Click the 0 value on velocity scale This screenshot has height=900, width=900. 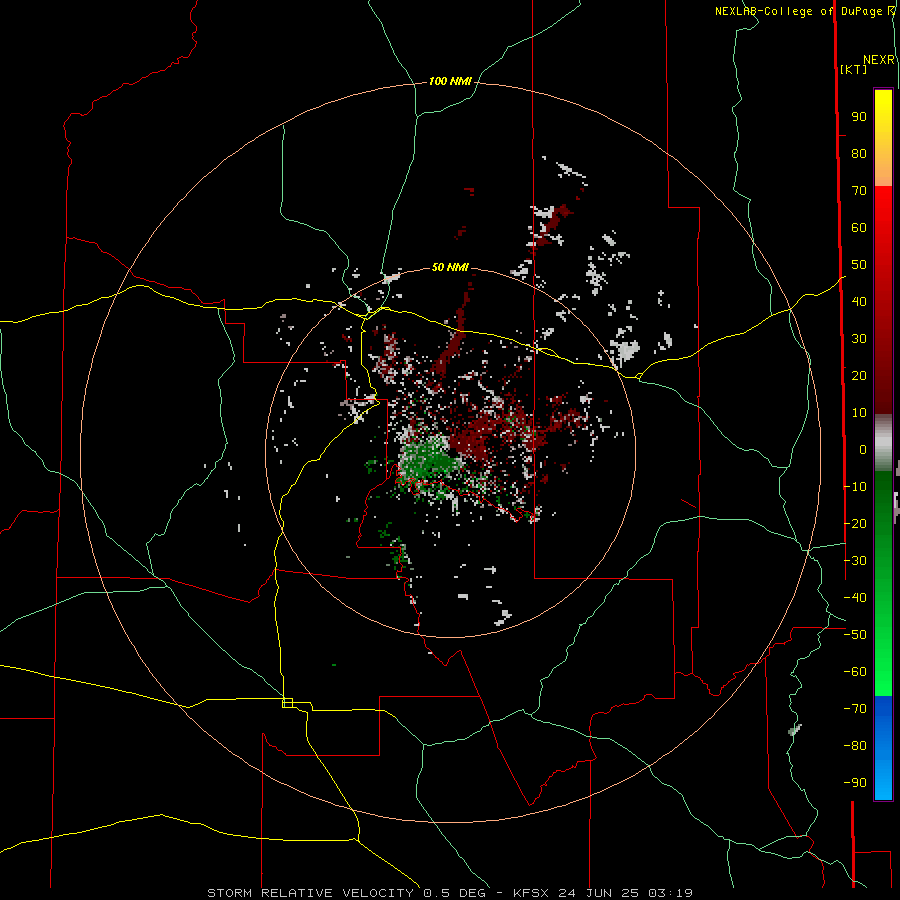(x=863, y=449)
